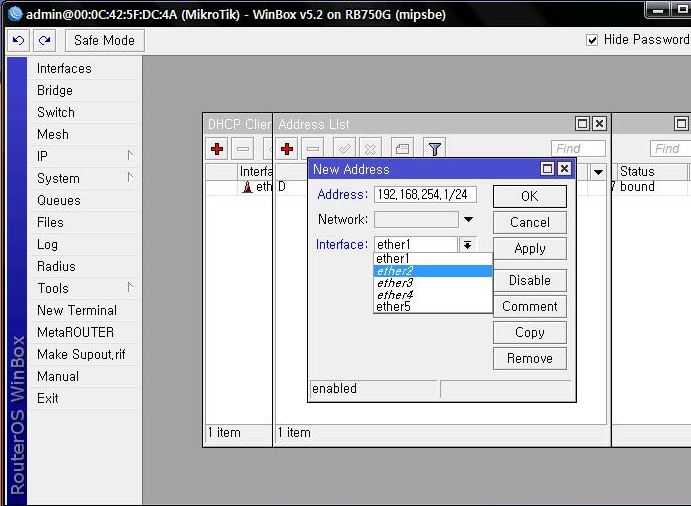Click the Cancel button

[x=530, y=222]
